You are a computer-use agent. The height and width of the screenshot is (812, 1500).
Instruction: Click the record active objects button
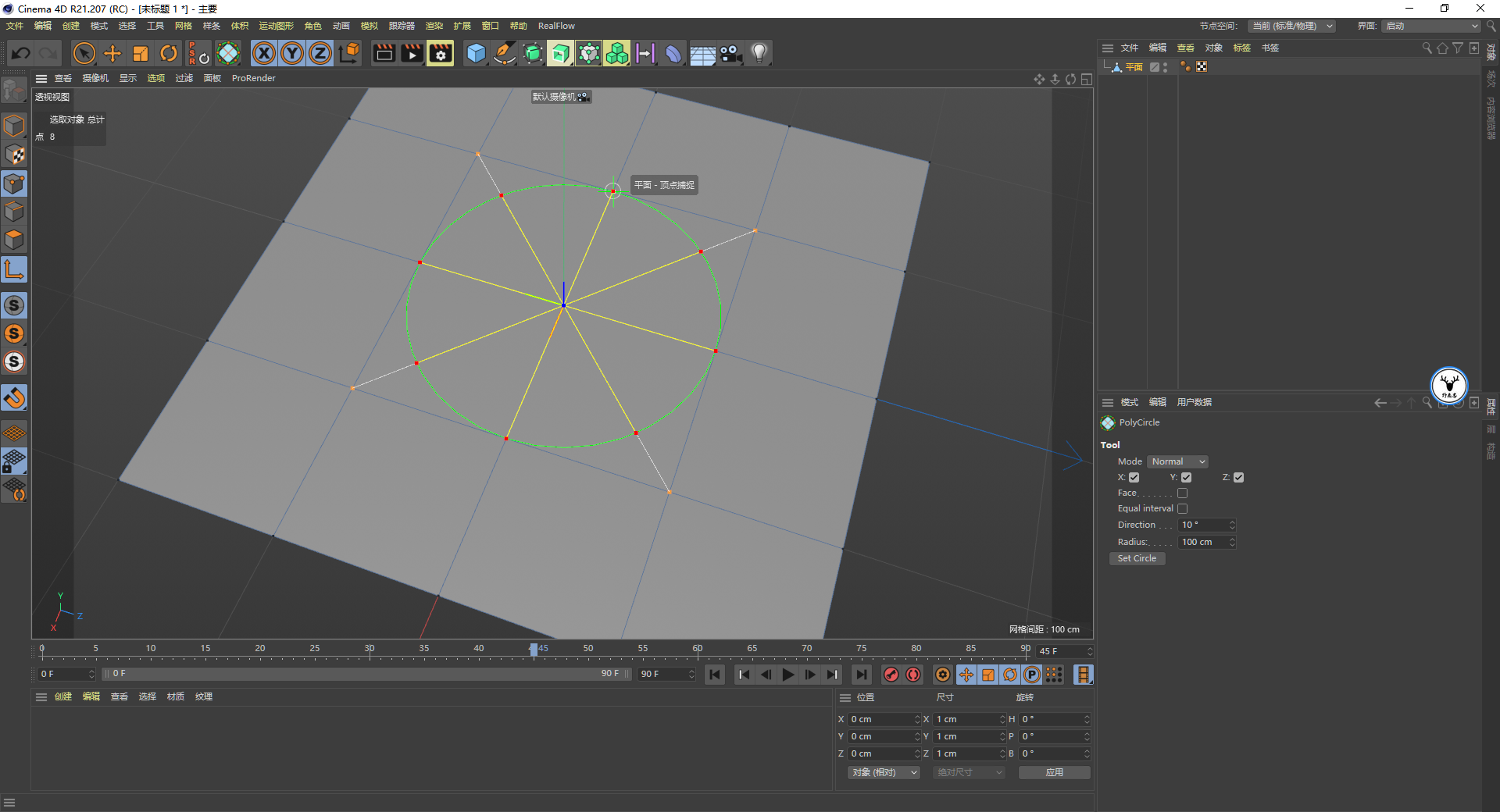pos(891,675)
